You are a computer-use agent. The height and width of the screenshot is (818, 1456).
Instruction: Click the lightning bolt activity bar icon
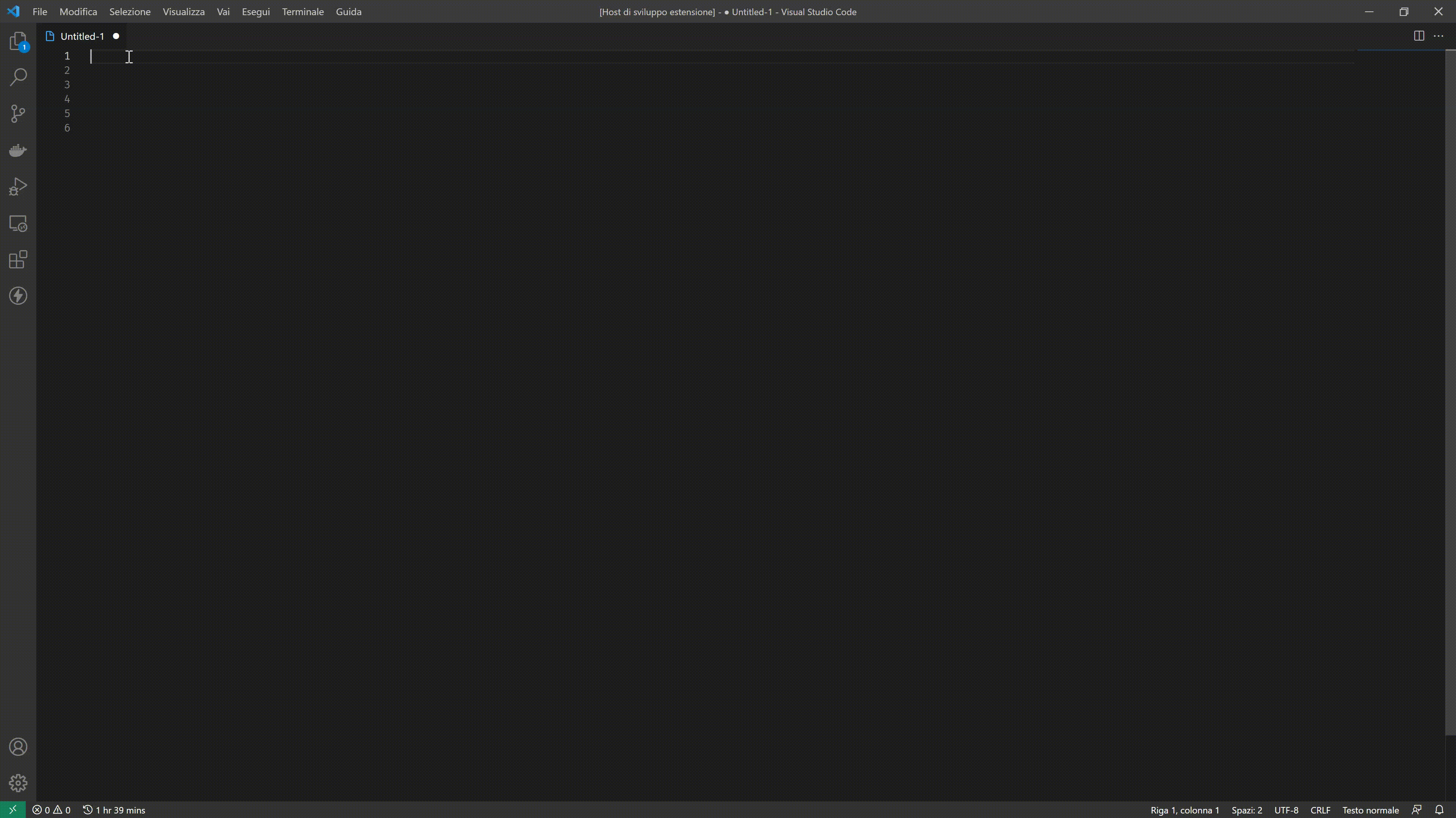pos(18,296)
